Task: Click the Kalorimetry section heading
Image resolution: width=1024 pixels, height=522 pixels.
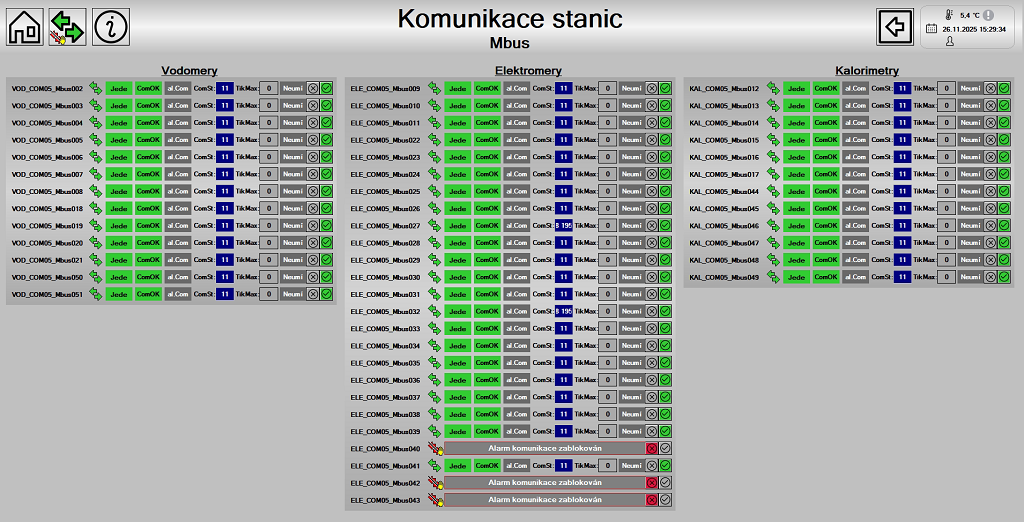Action: click(x=867, y=71)
